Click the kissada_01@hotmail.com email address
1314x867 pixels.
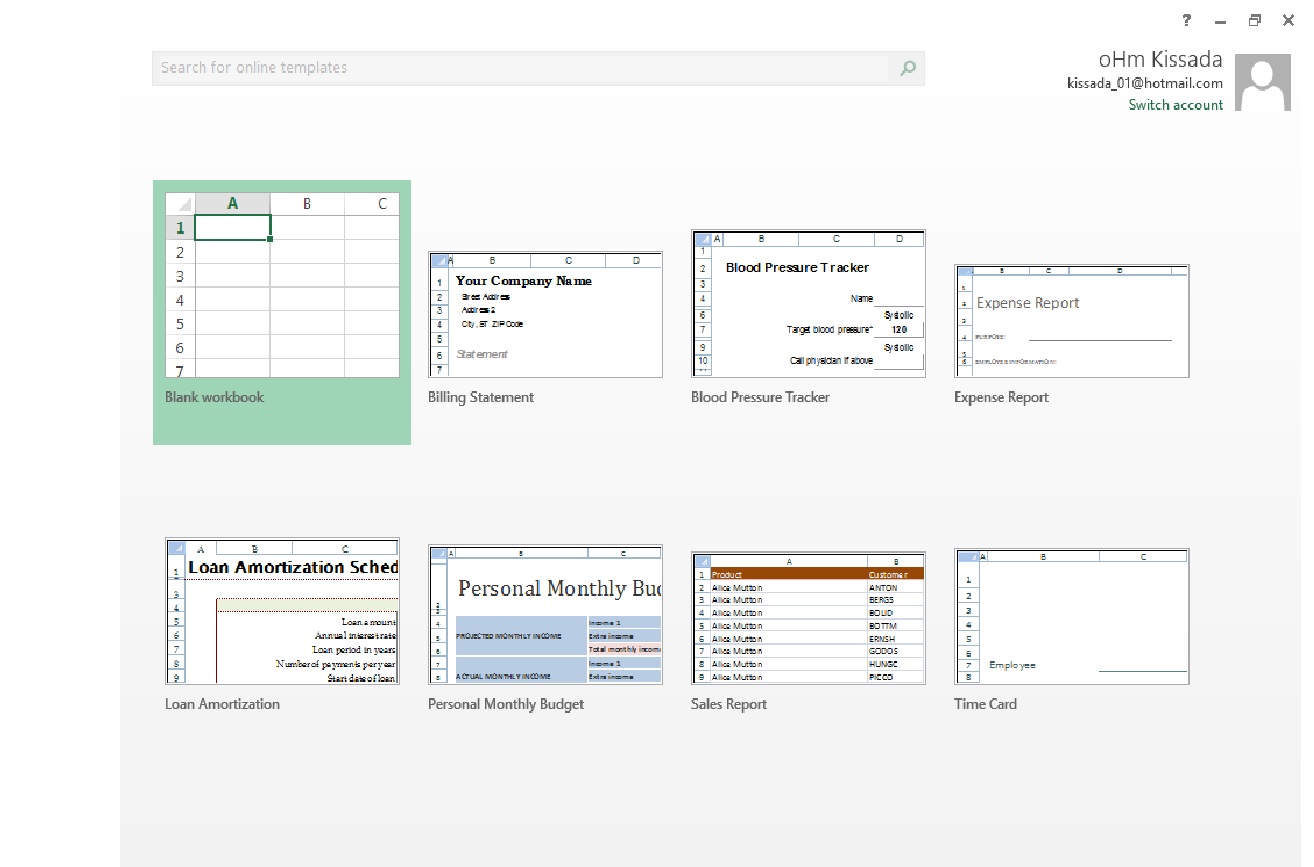pyautogui.click(x=1144, y=84)
